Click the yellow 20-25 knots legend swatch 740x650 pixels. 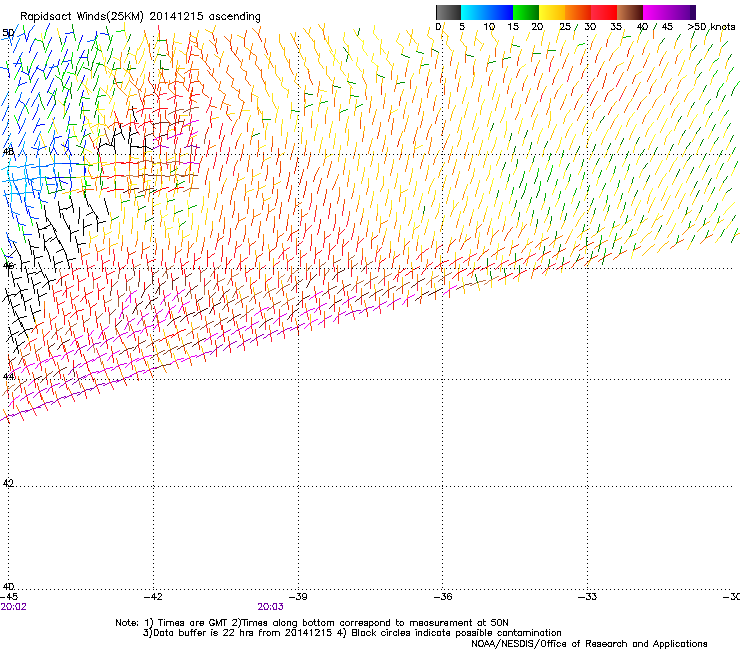(552, 12)
